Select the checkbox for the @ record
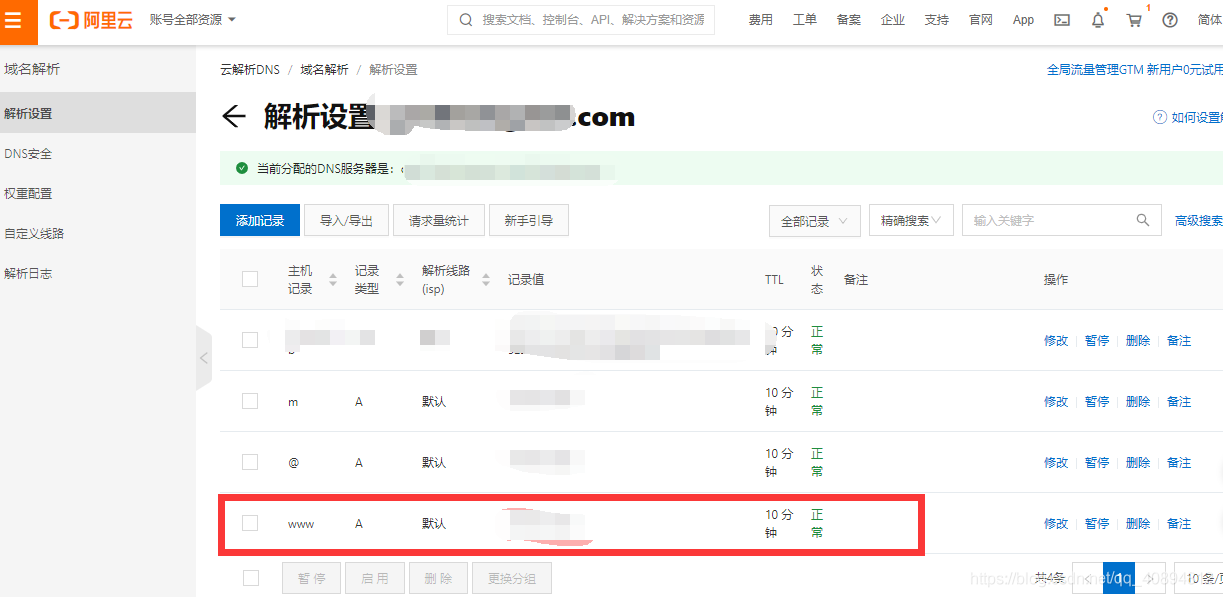The height and width of the screenshot is (597, 1223). pyautogui.click(x=250, y=462)
